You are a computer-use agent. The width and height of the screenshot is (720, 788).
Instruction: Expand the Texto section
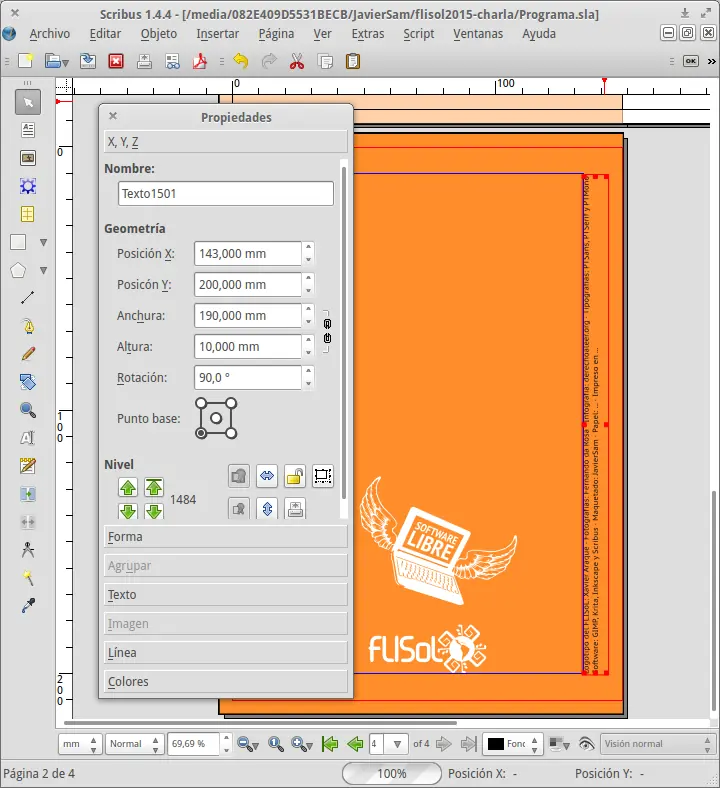226,595
